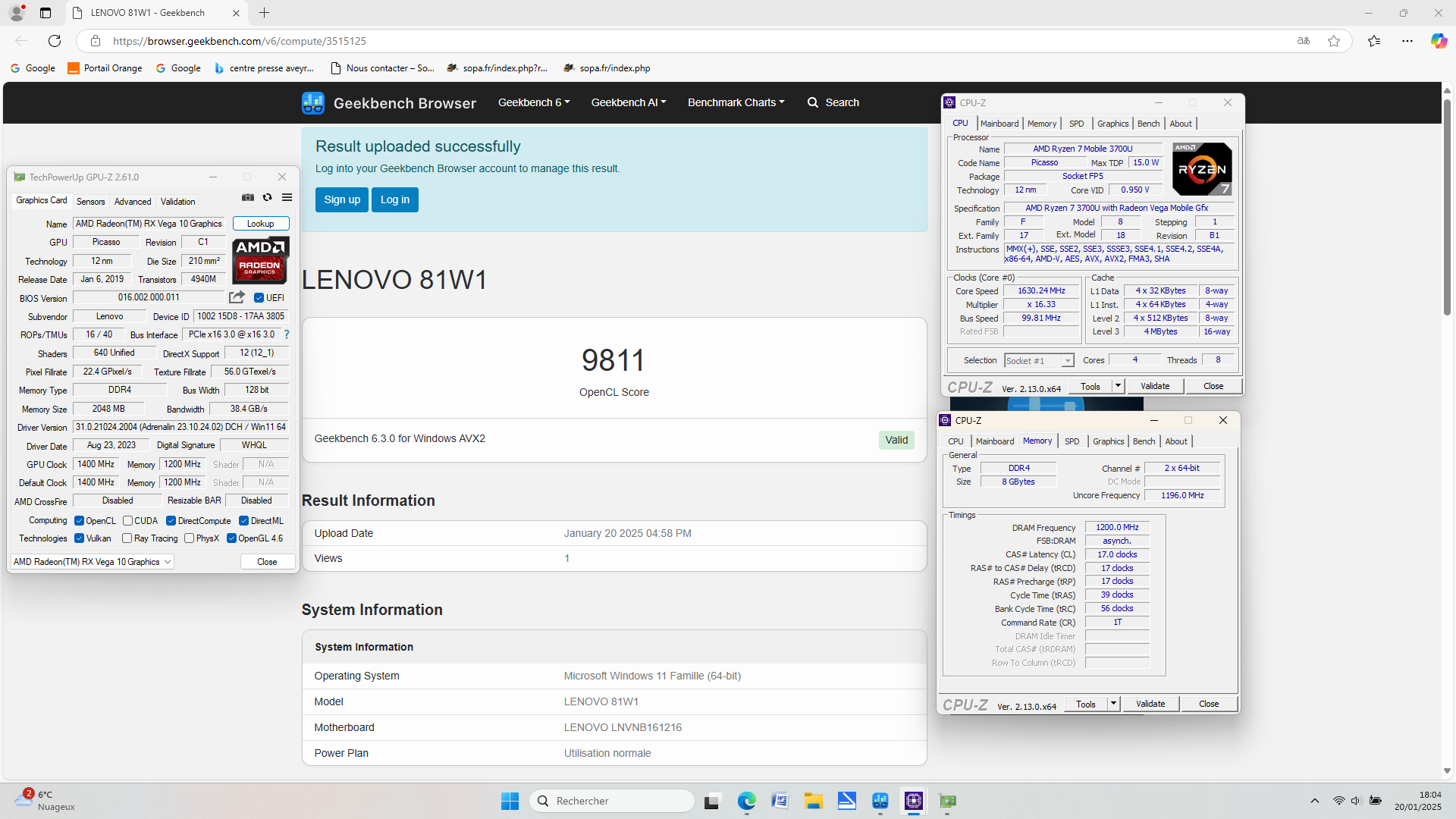The image size is (1456, 819).
Task: Click GPU-Z Lookup button
Action: pyautogui.click(x=260, y=224)
